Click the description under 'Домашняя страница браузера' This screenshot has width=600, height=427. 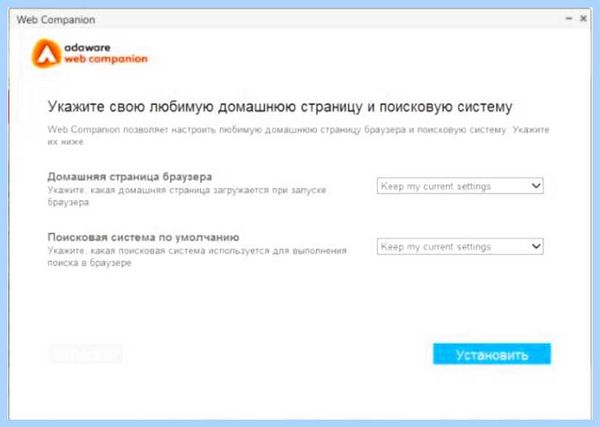[x=187, y=196]
